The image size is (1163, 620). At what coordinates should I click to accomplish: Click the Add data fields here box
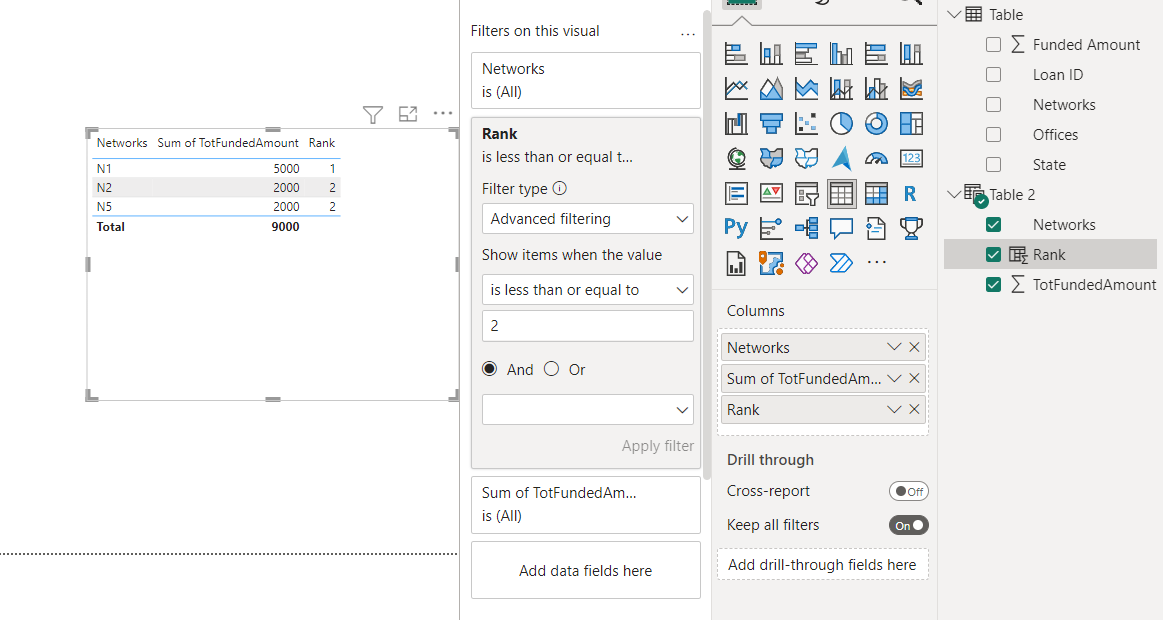coord(585,570)
